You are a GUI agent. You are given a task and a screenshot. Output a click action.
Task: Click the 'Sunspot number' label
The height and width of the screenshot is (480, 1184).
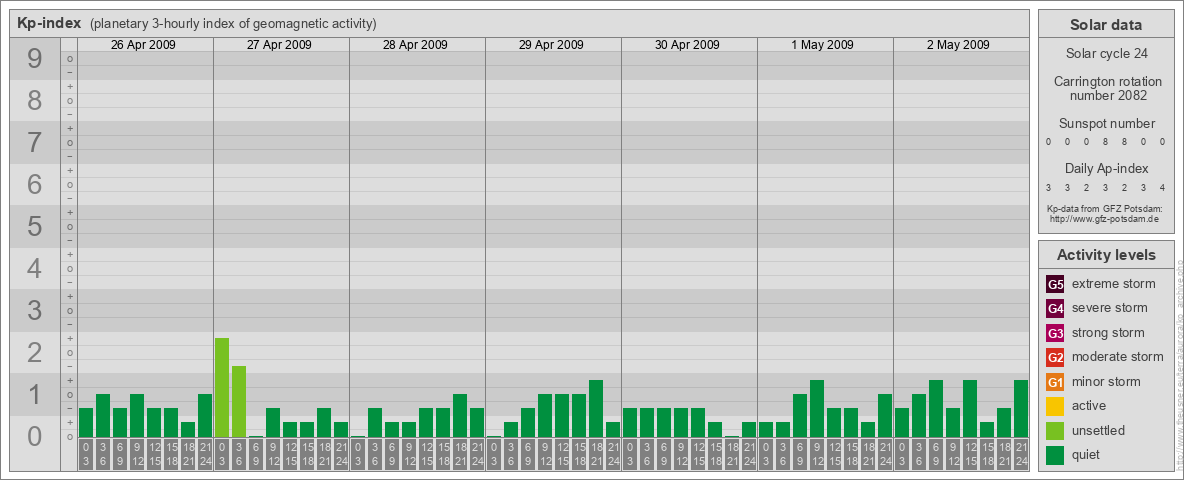click(x=1106, y=123)
